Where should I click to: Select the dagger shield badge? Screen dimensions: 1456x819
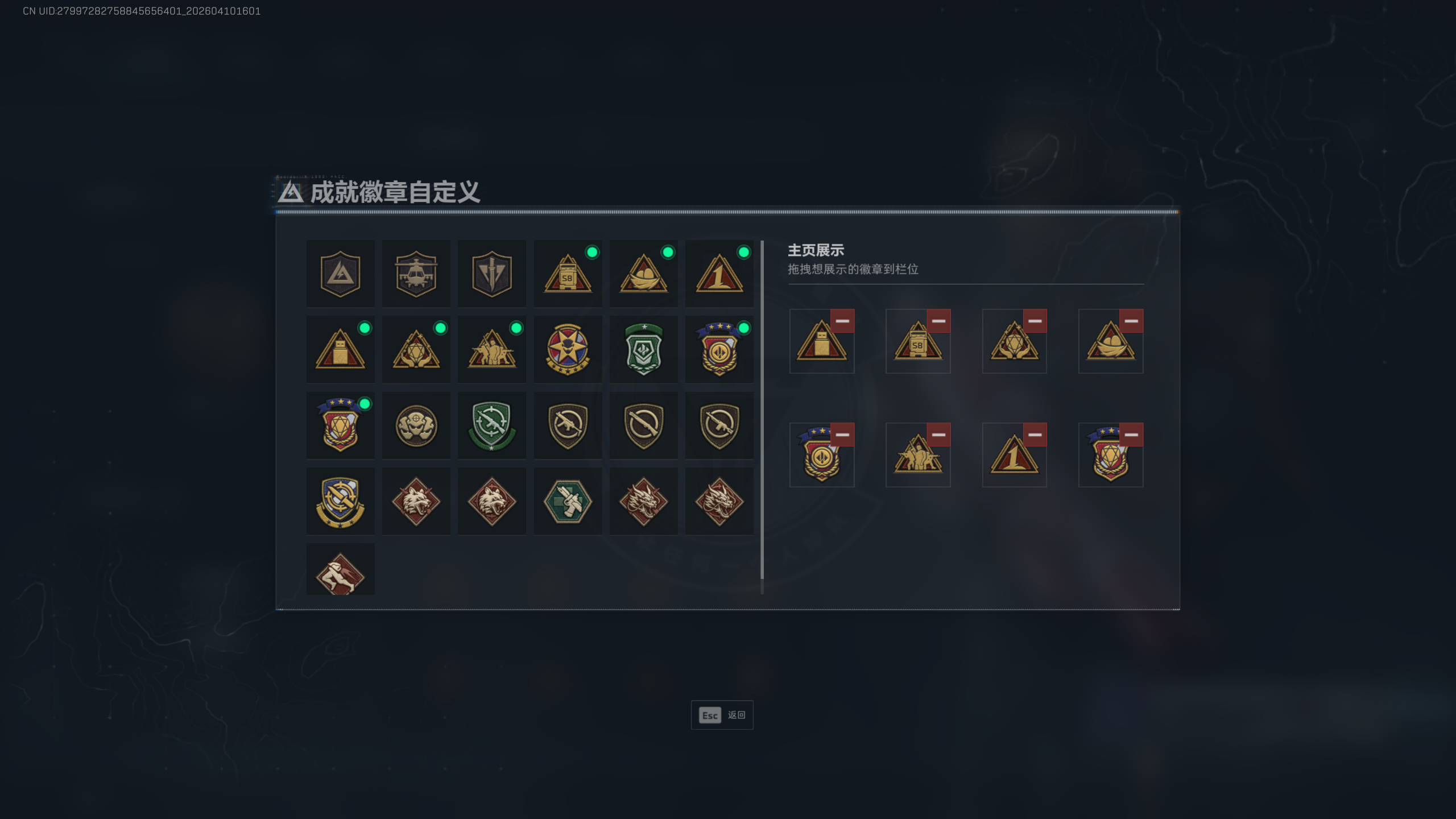pyautogui.click(x=491, y=274)
